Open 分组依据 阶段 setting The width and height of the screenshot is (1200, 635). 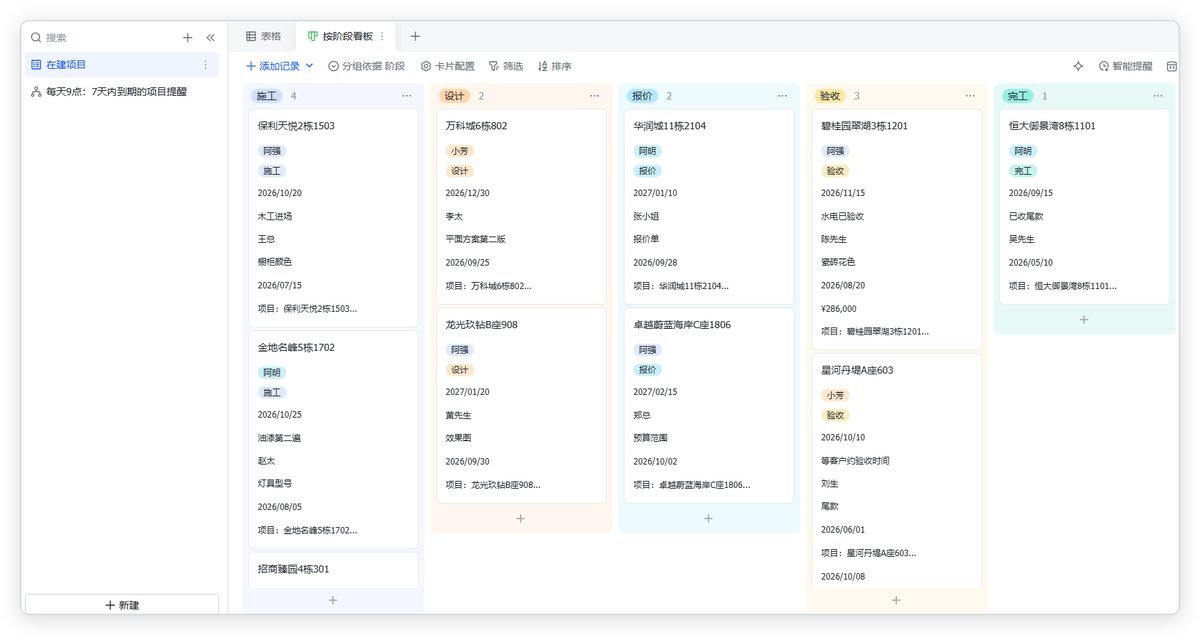pos(366,66)
